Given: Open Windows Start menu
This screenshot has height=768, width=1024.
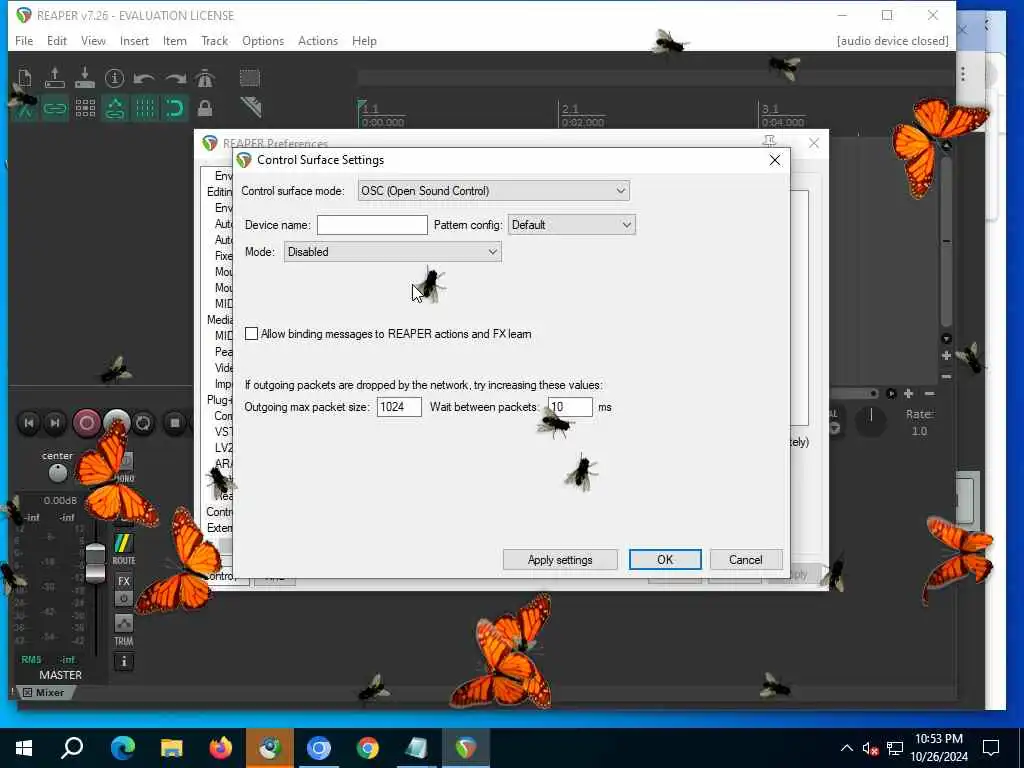Looking at the screenshot, I should pyautogui.click(x=24, y=748).
